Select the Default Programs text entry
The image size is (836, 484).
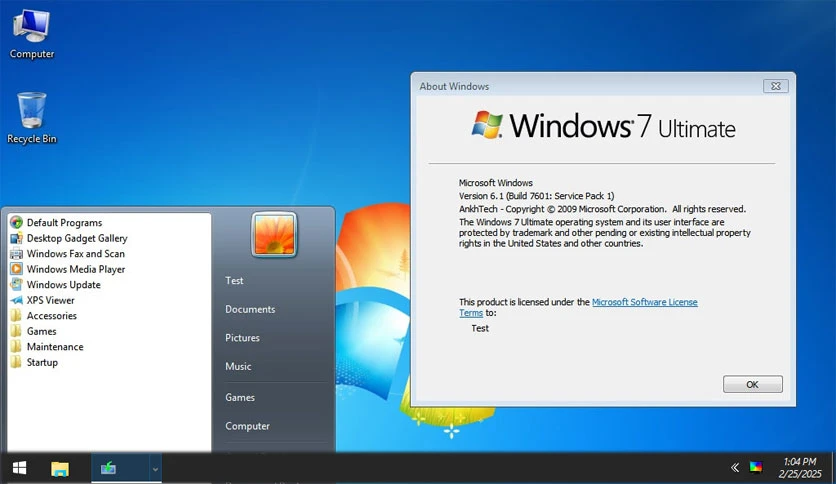coord(65,222)
